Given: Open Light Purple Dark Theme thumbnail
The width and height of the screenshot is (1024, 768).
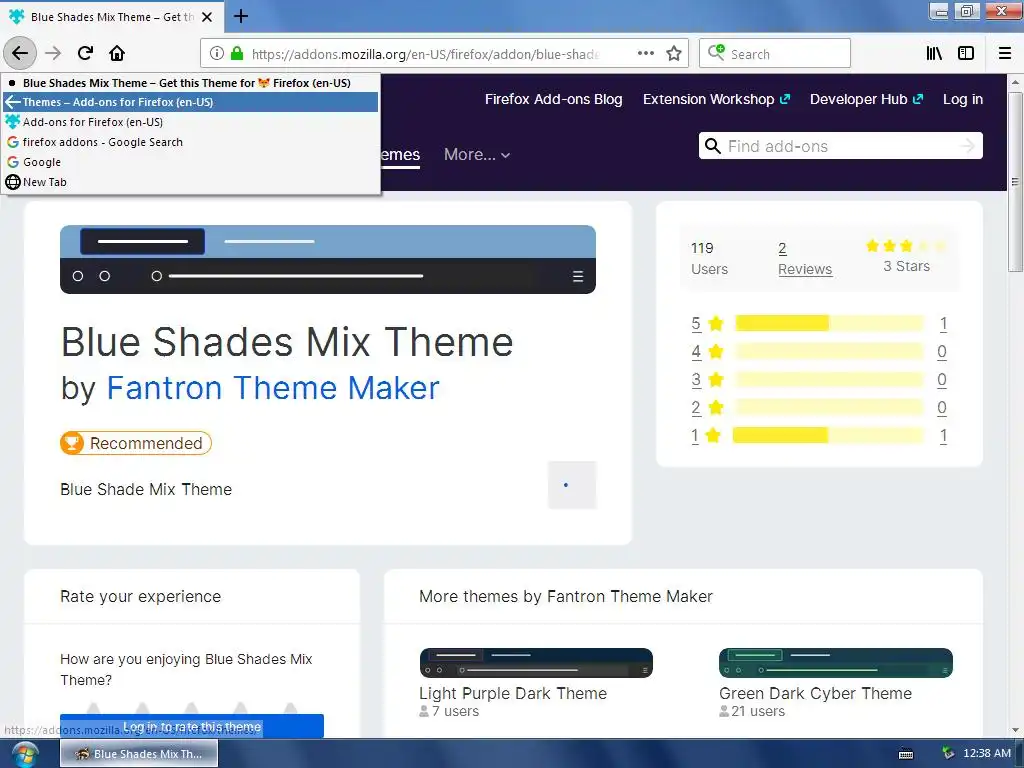Looking at the screenshot, I should point(536,663).
